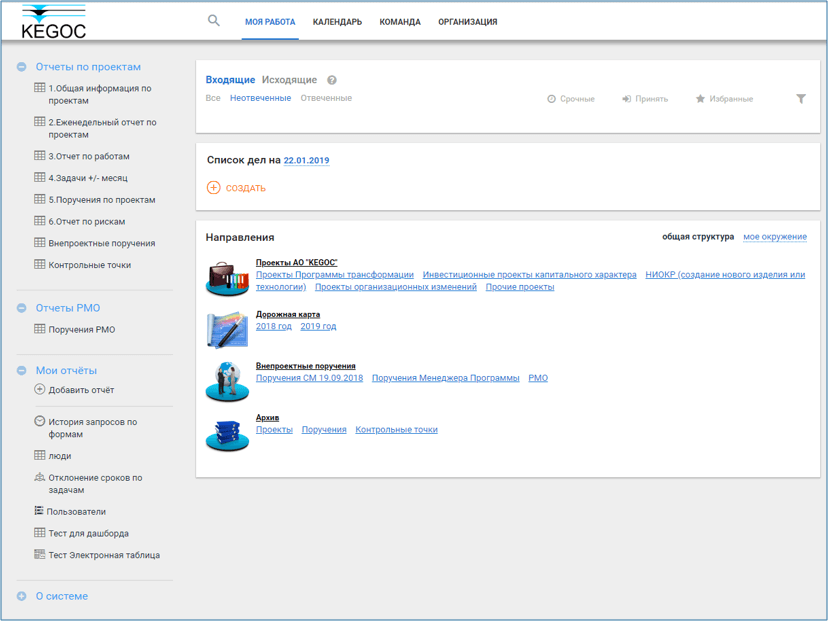This screenshot has width=828, height=621.
Task: Click the plus icon beside СОЗДАТЬ
Action: 213,187
